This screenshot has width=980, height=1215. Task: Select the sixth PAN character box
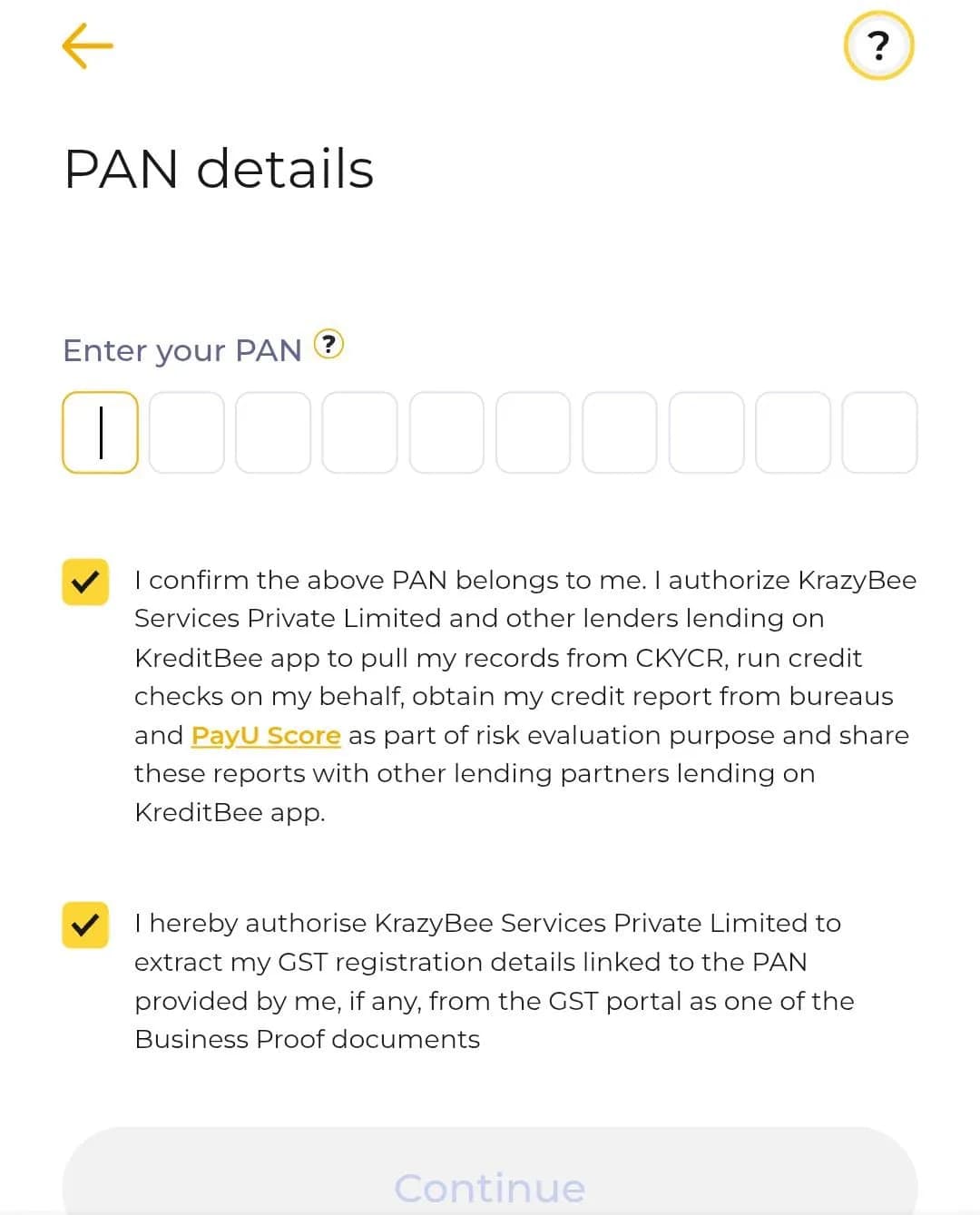point(534,432)
